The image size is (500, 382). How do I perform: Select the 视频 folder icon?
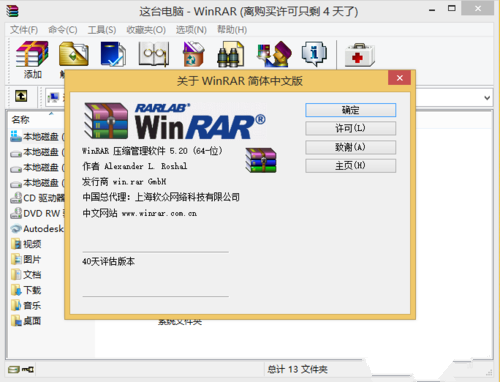(16, 244)
